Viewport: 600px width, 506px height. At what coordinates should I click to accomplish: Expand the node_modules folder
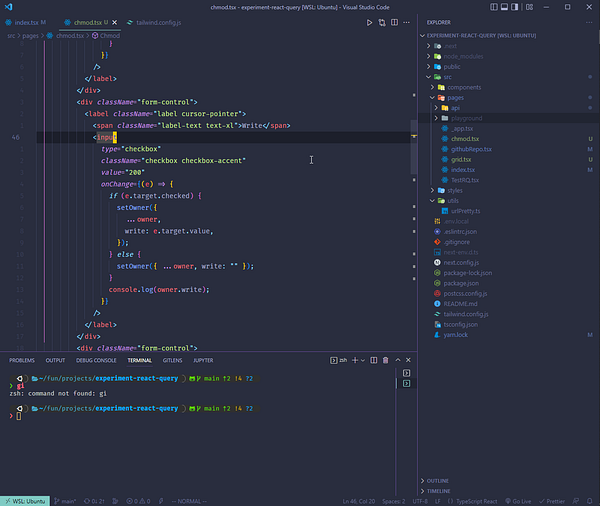429,56
